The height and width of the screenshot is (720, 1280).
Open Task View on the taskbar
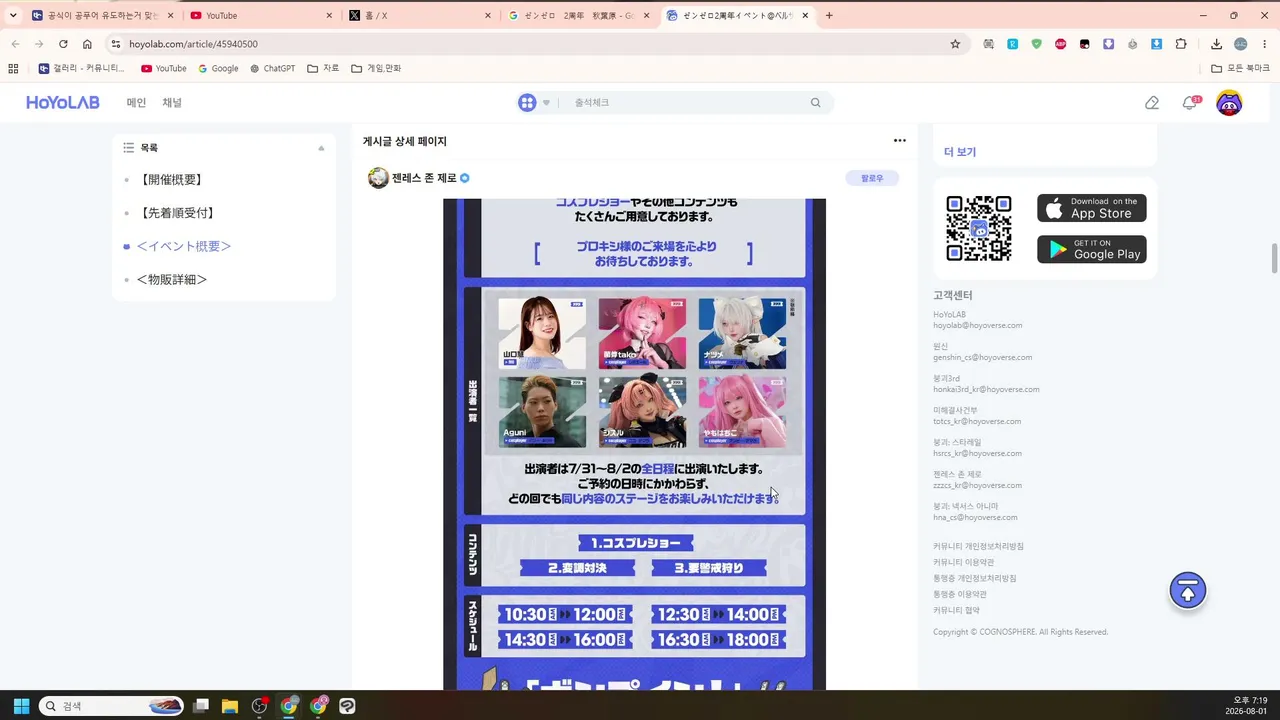(x=201, y=706)
